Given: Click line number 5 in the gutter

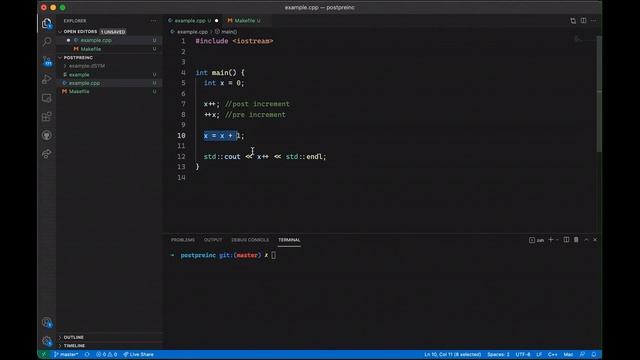Looking at the screenshot, I should [183, 83].
